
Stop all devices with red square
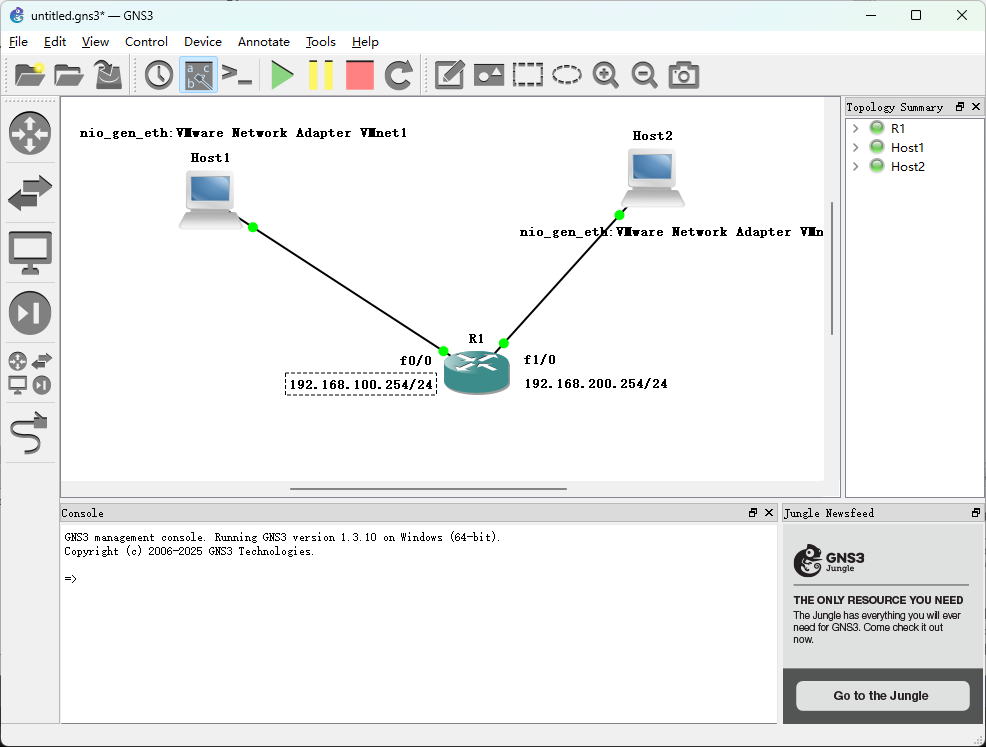point(360,75)
